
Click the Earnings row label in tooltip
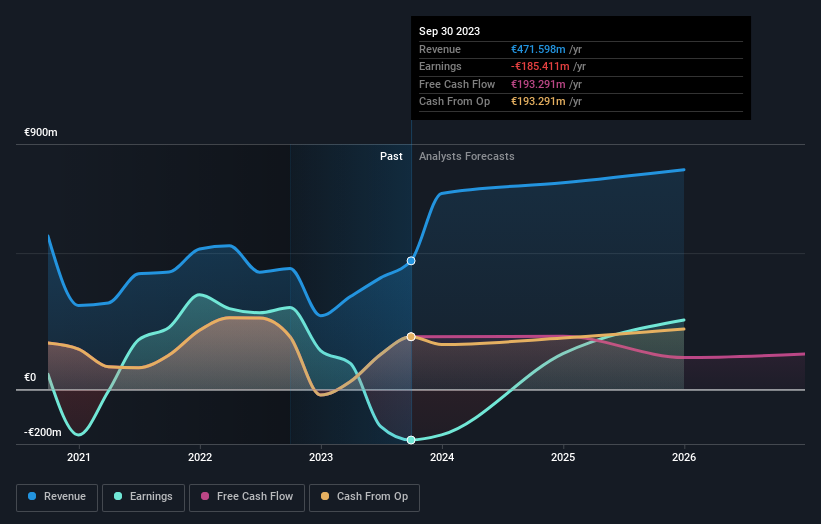coord(440,66)
